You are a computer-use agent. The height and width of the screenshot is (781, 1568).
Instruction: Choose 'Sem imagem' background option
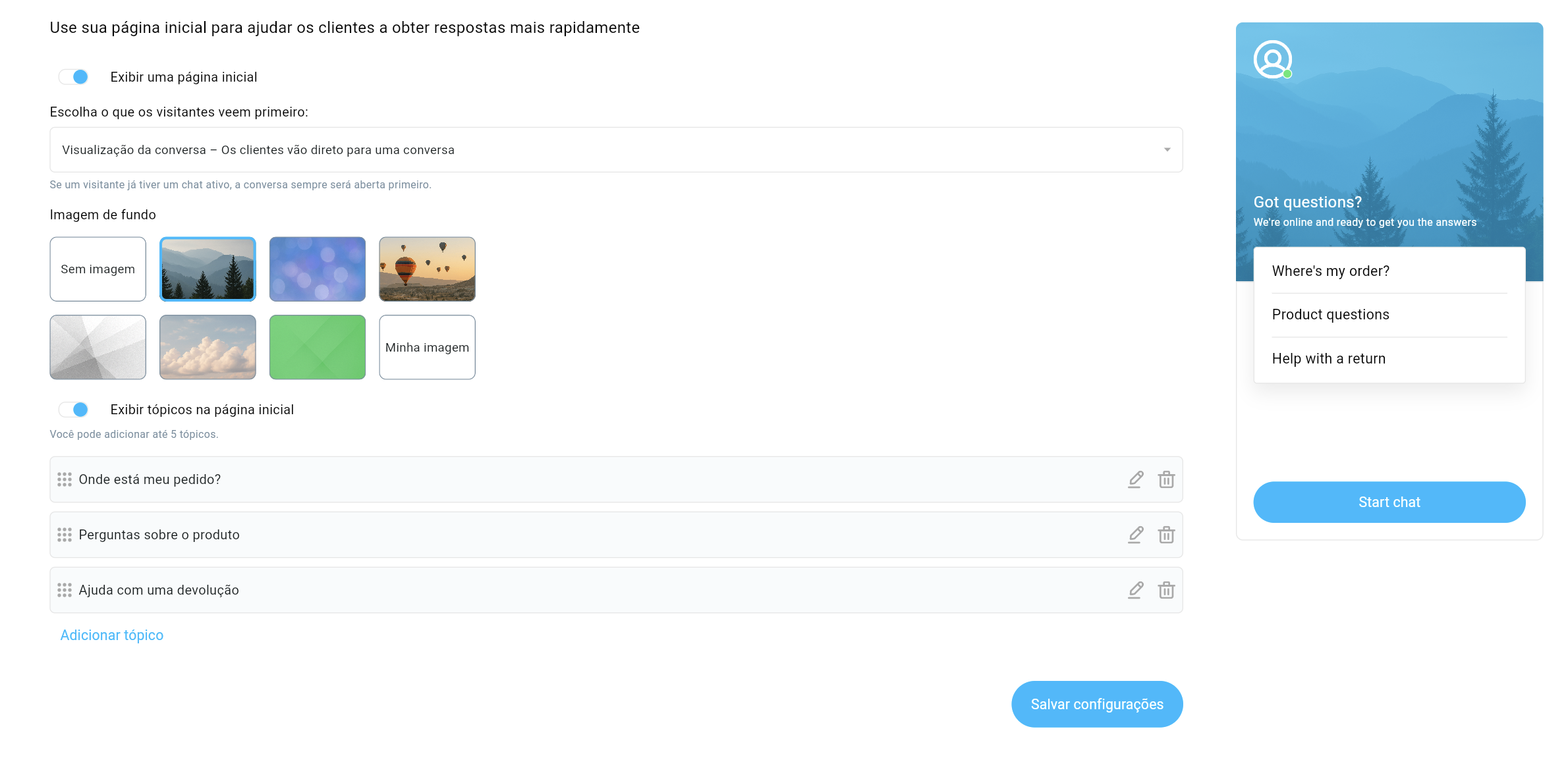pyautogui.click(x=98, y=269)
